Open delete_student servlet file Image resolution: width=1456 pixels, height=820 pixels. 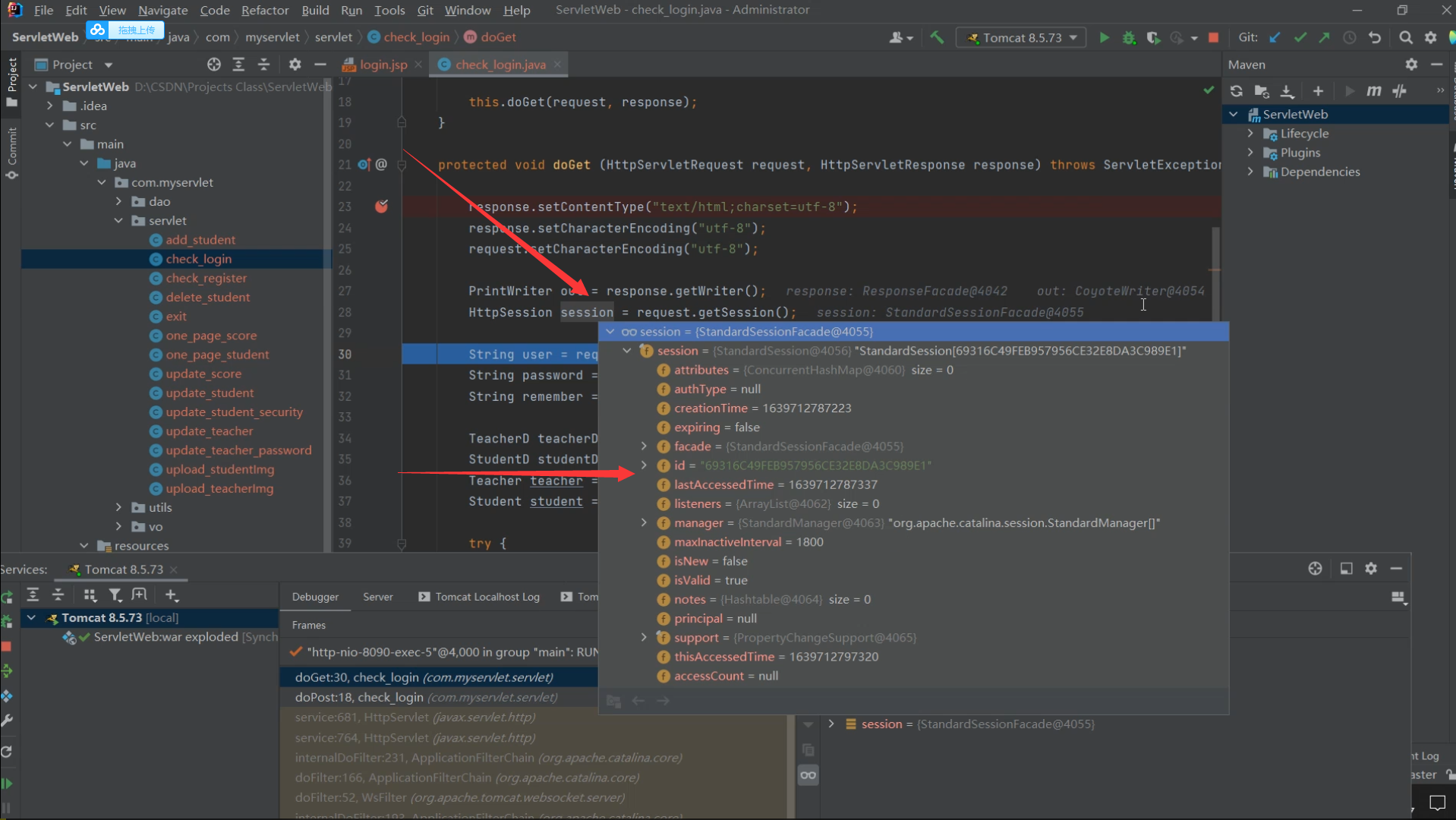207,297
